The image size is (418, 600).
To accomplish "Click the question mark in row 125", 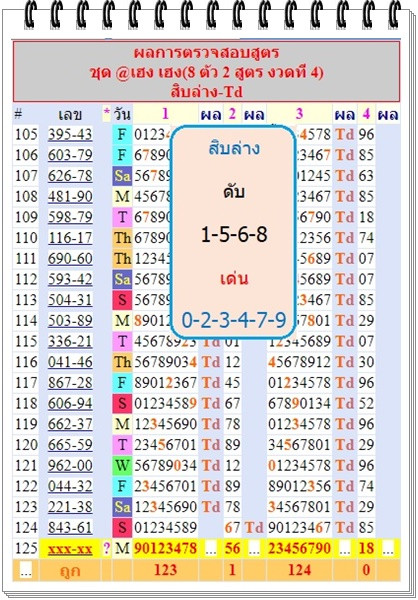I will click(106, 549).
